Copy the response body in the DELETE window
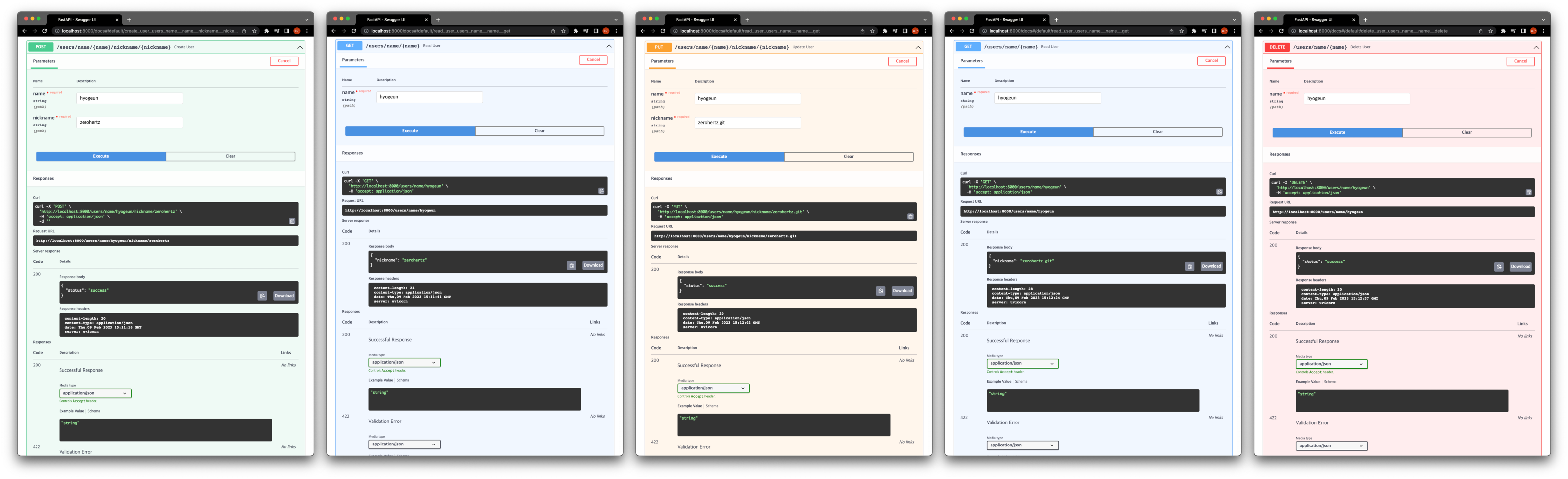 [x=1499, y=267]
